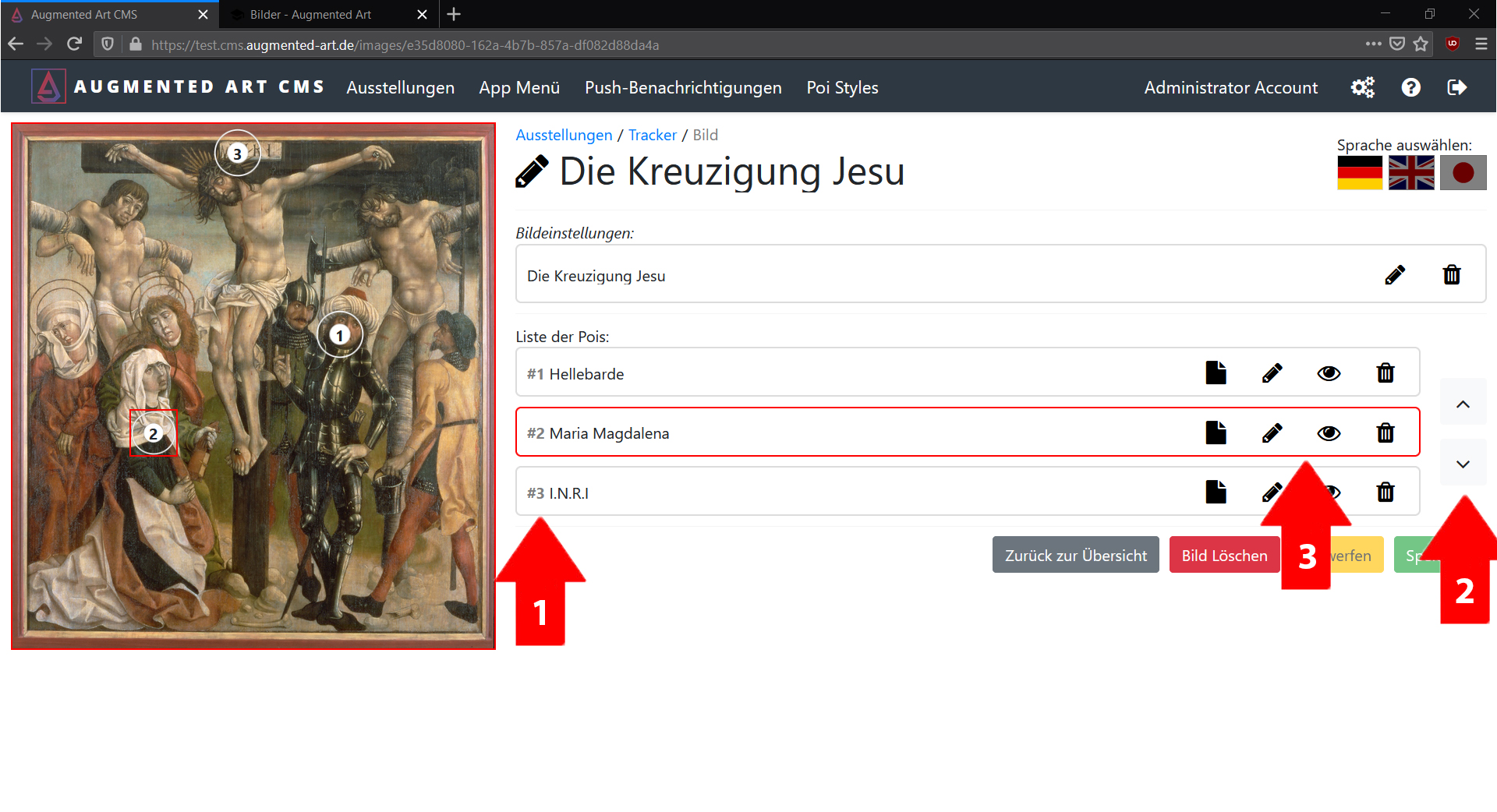Switch to Bilder - Augmented Art tab
Image resolution: width=1497 pixels, height=812 pixels.
pos(327,14)
